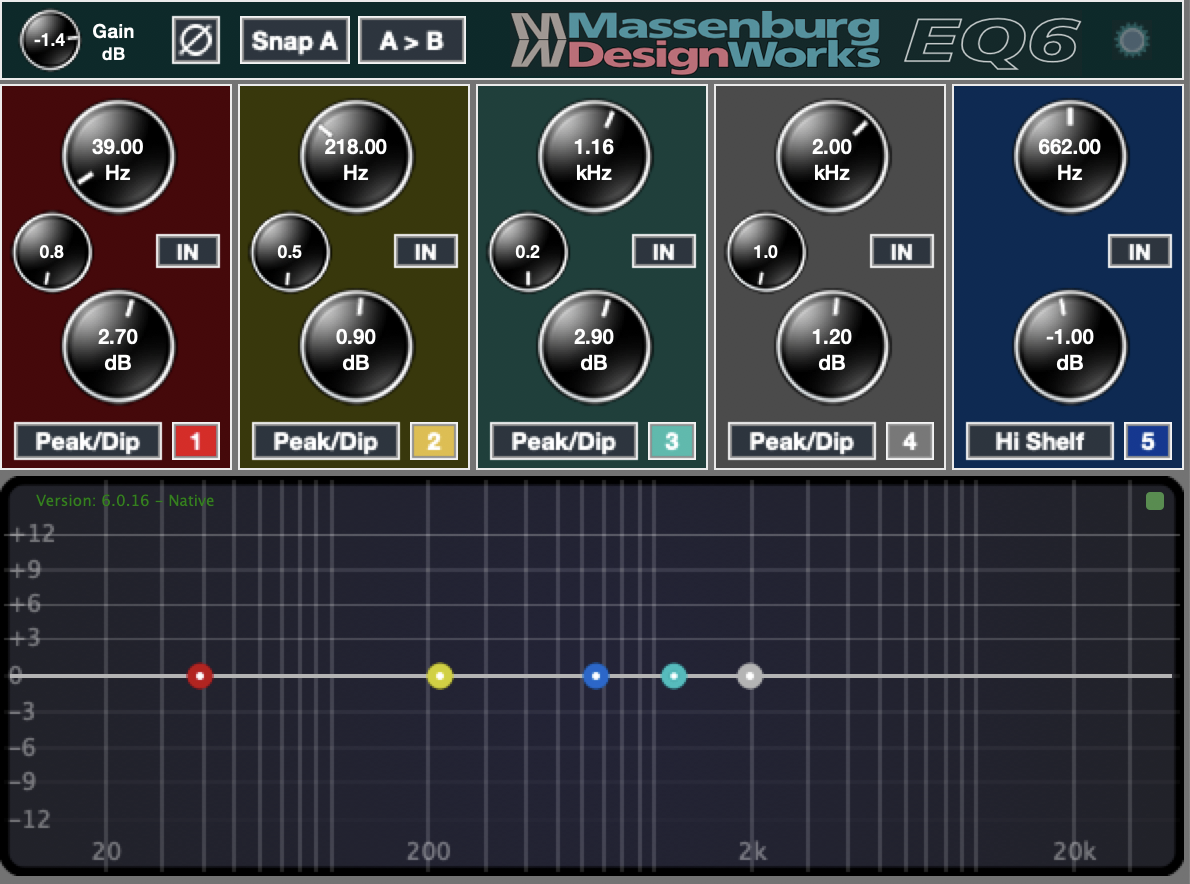The image size is (1190, 884).
Task: Click the Gain dB label
Action: [113, 42]
